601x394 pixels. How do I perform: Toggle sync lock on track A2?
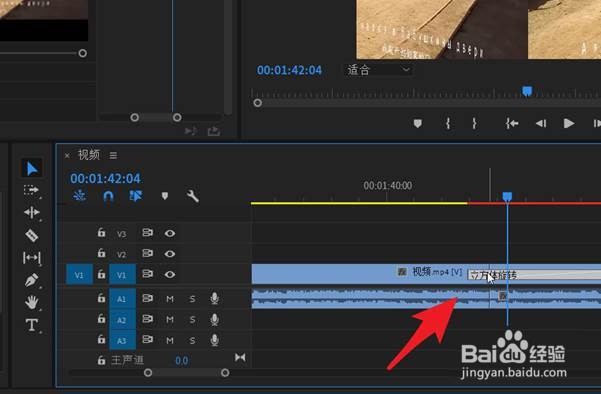(x=148, y=319)
